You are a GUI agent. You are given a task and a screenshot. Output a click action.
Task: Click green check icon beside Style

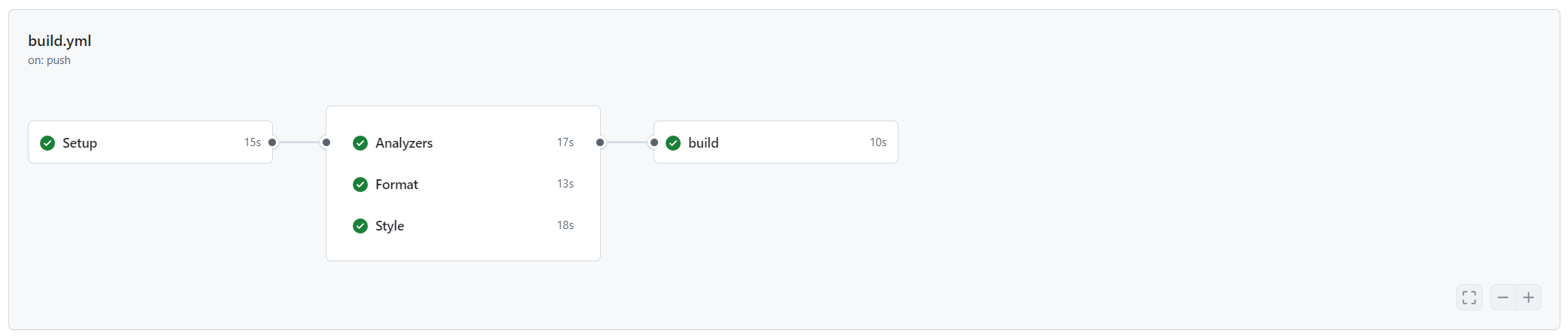tap(360, 226)
